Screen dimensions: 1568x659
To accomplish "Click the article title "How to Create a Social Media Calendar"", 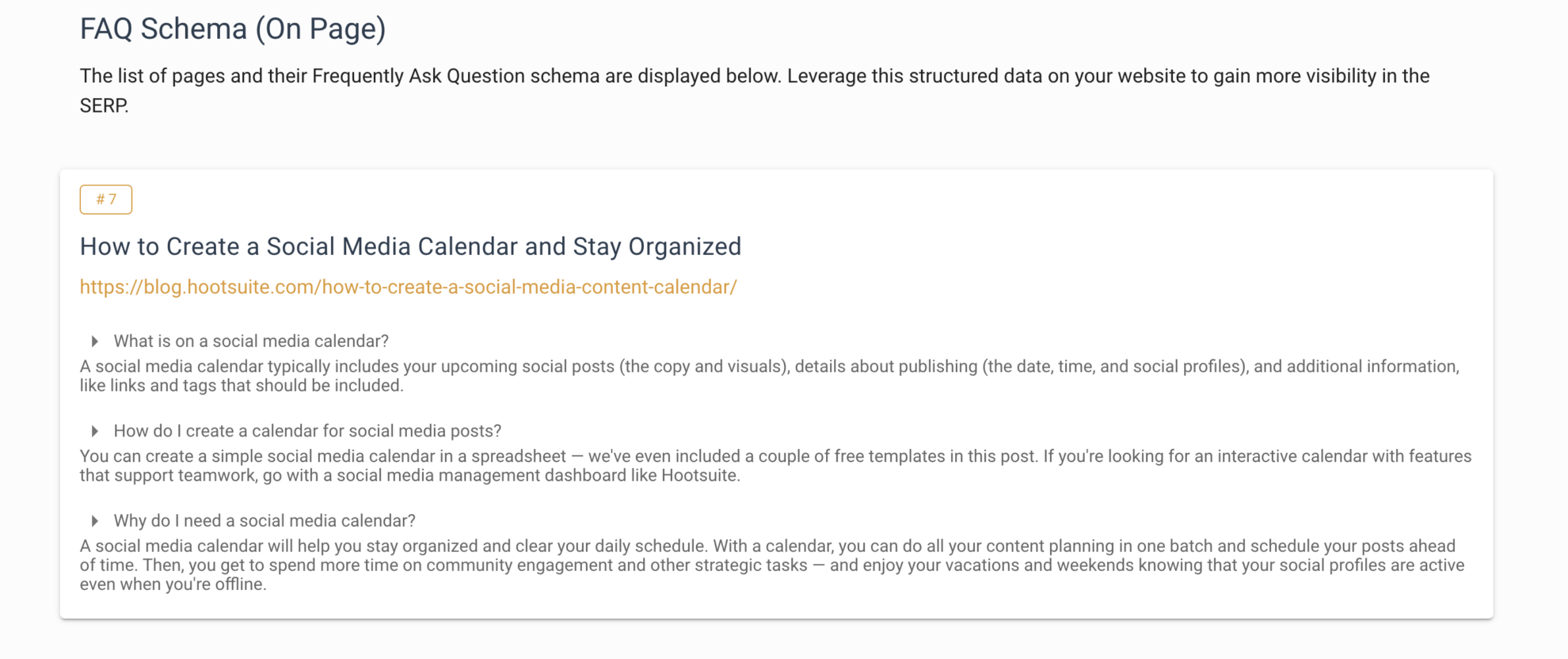I will 410,246.
